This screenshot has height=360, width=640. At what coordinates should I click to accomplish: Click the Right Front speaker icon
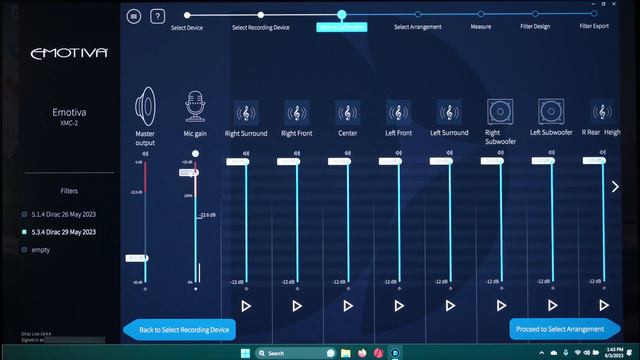coord(297,113)
